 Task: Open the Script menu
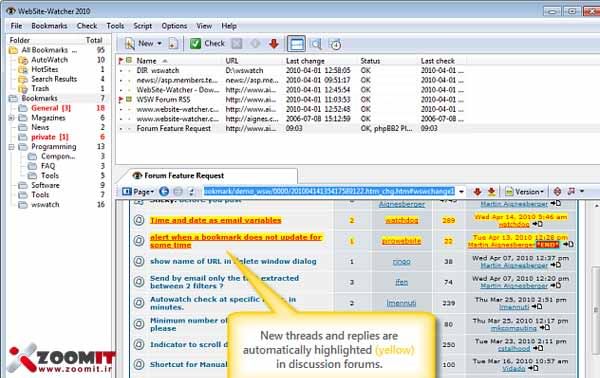pyautogui.click(x=142, y=26)
